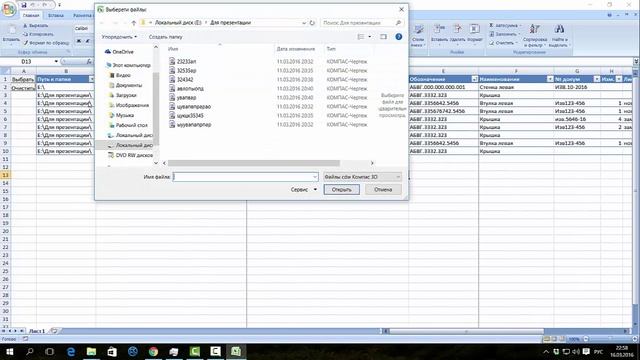Open file type filter Файлы cdw Компас 3D
Image resolution: width=640 pixels, height=360 pixels.
(x=362, y=177)
